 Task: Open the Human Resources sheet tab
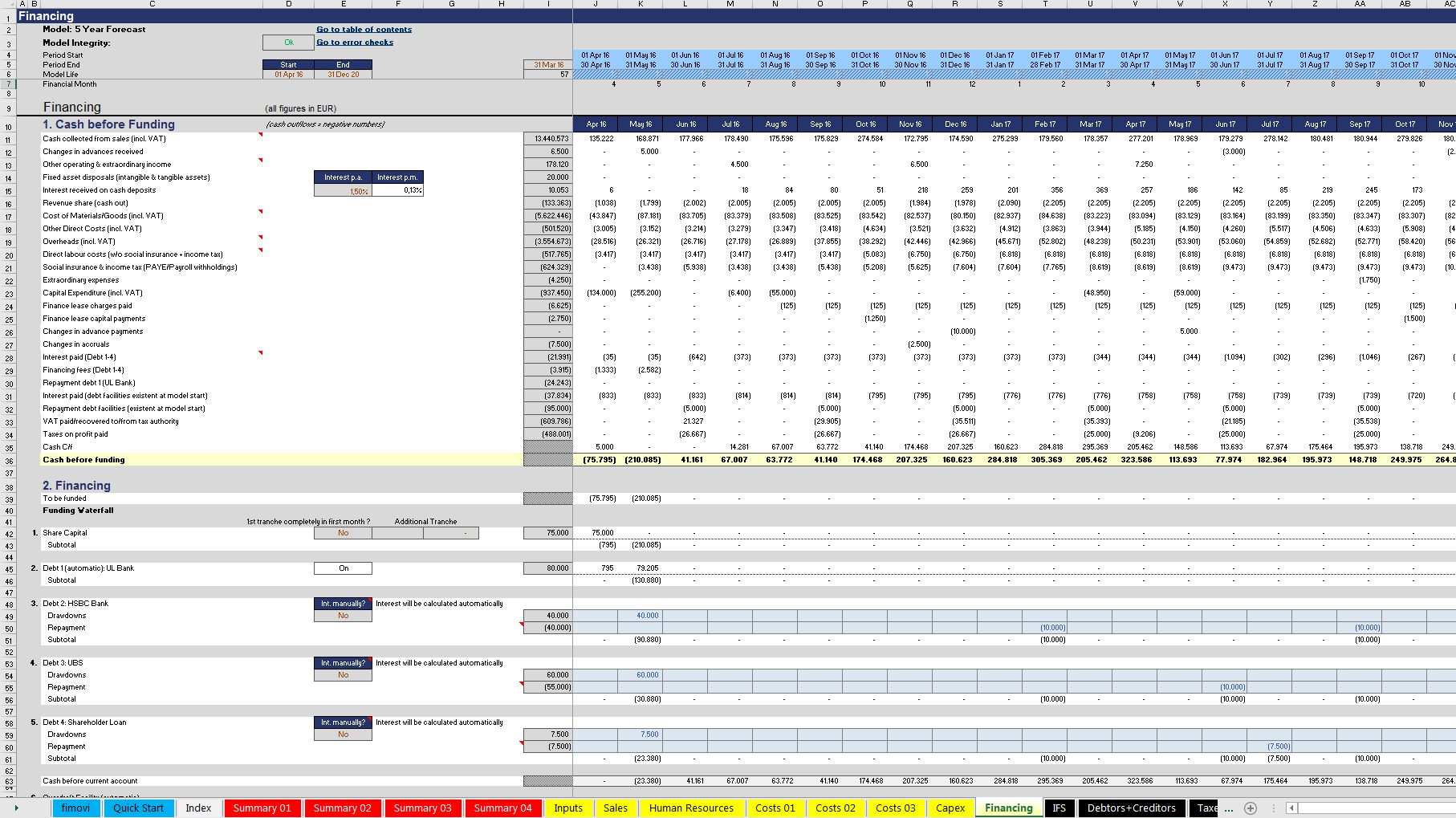click(x=691, y=808)
